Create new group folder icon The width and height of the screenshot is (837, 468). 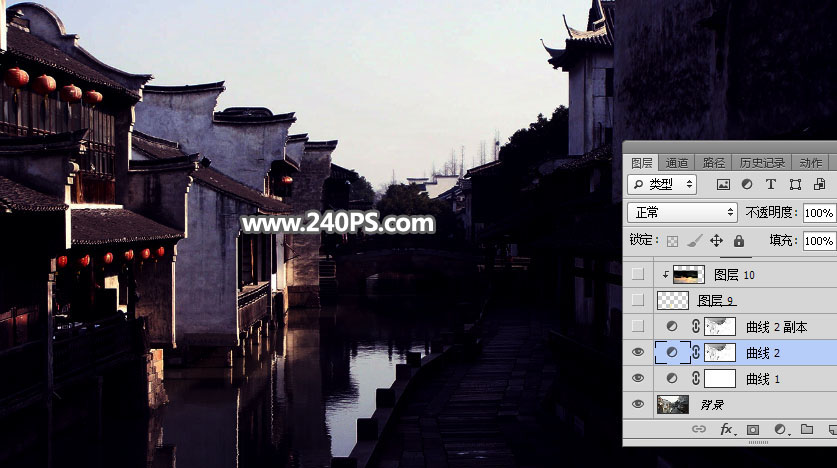[807, 429]
